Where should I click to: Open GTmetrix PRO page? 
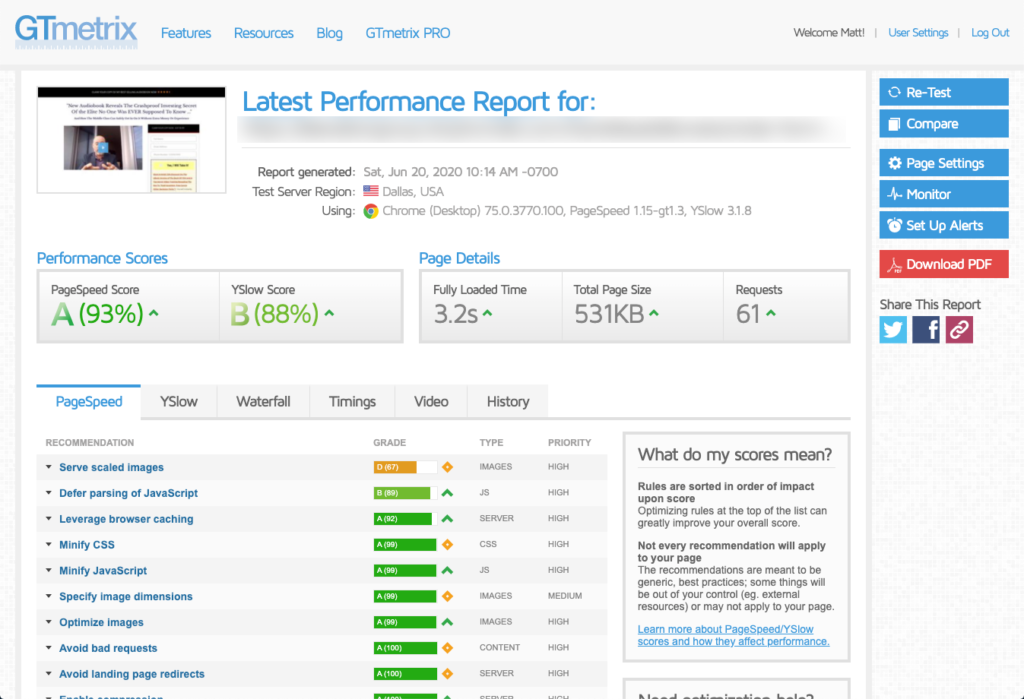point(408,33)
